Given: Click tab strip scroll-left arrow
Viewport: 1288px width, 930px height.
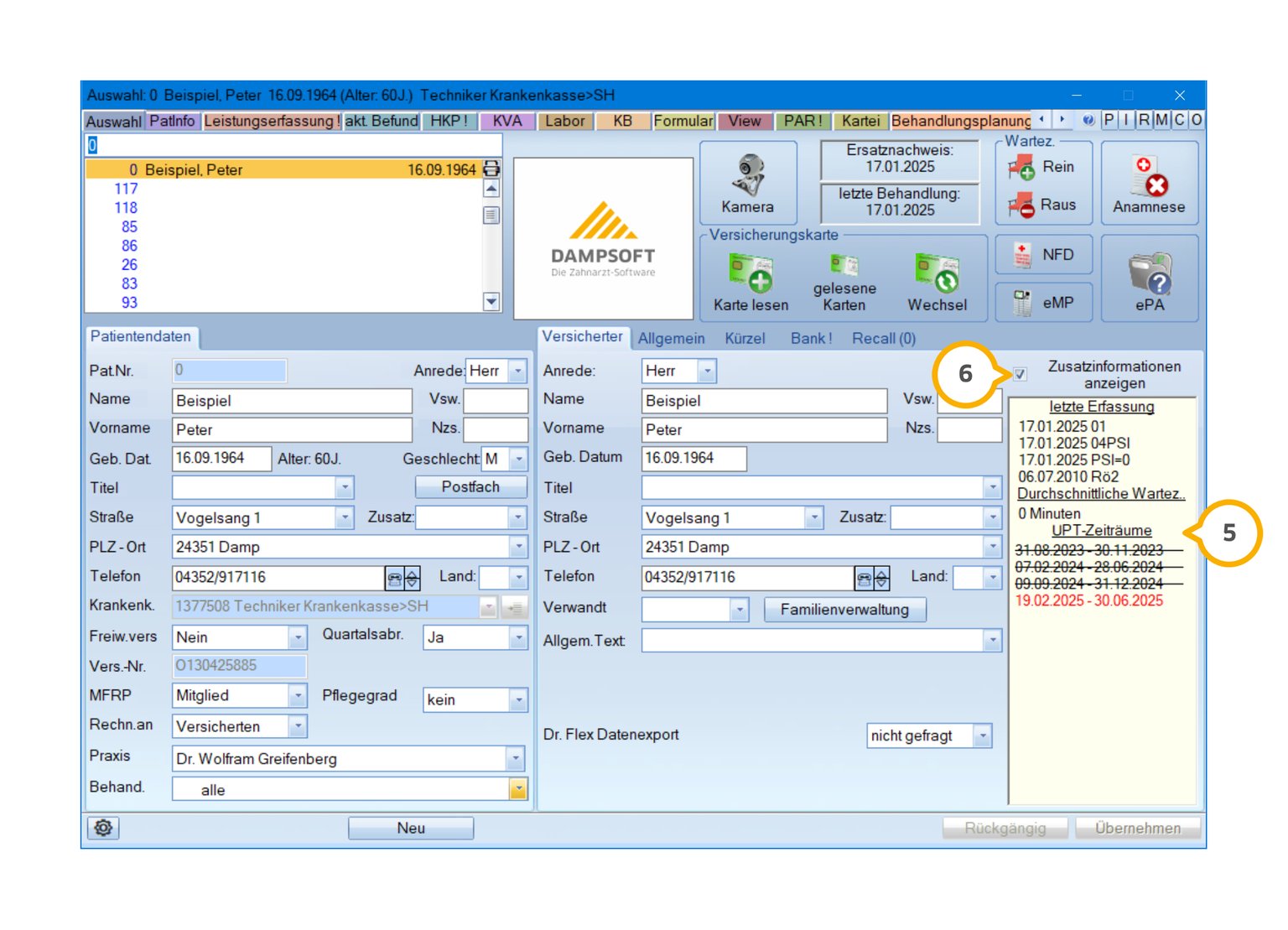Looking at the screenshot, I should (1041, 120).
